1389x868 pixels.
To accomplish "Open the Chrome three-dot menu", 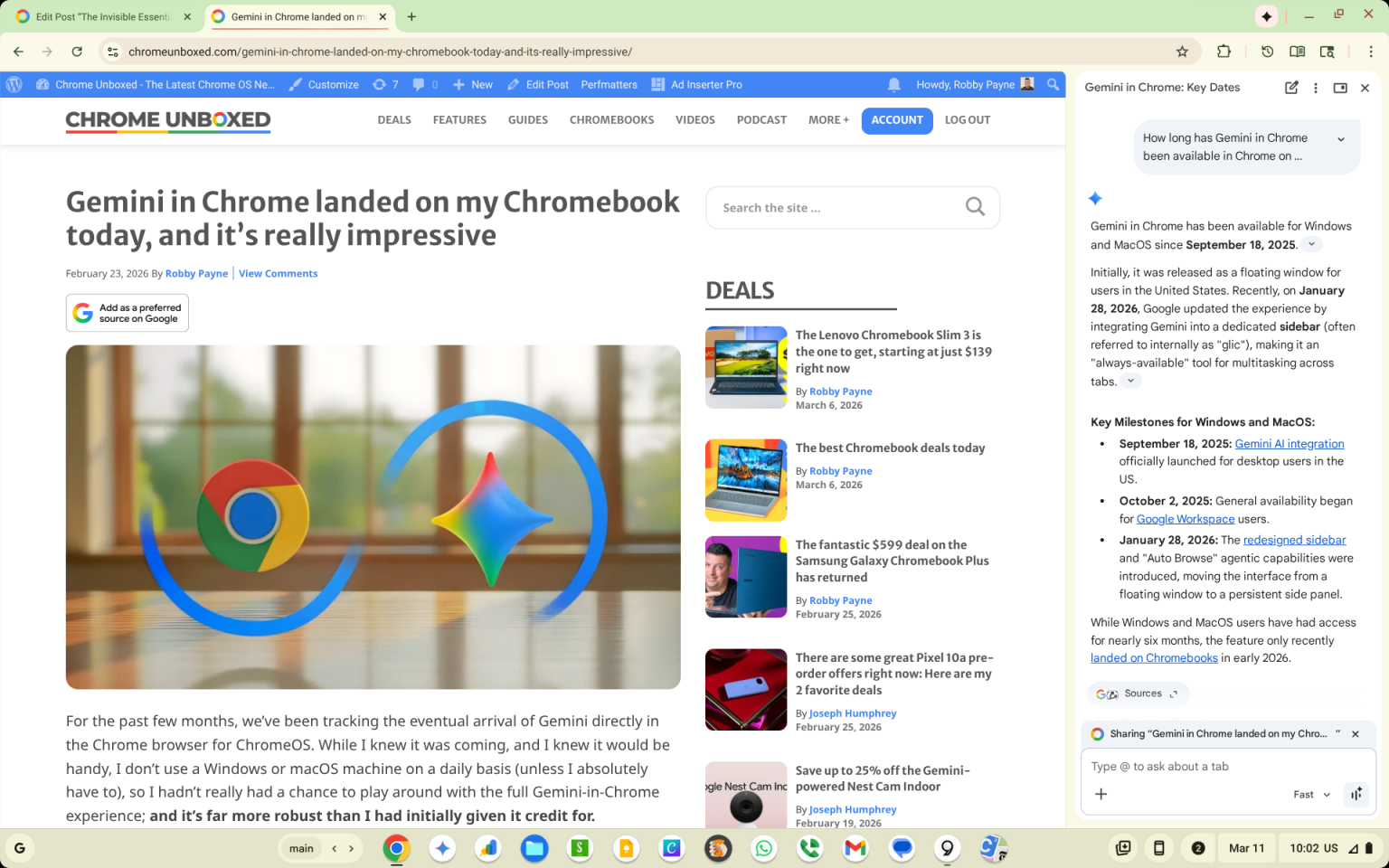I will 1371,52.
